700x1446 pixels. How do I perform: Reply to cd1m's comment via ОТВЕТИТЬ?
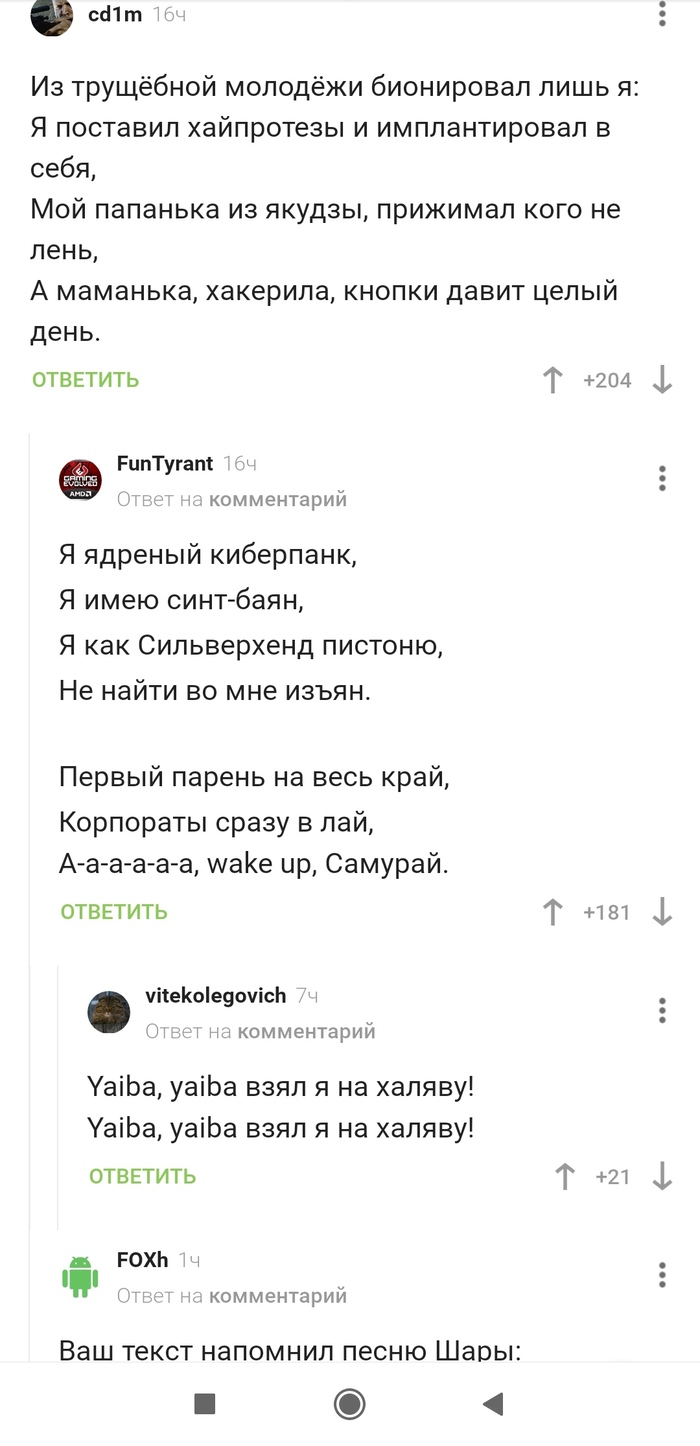point(86,380)
